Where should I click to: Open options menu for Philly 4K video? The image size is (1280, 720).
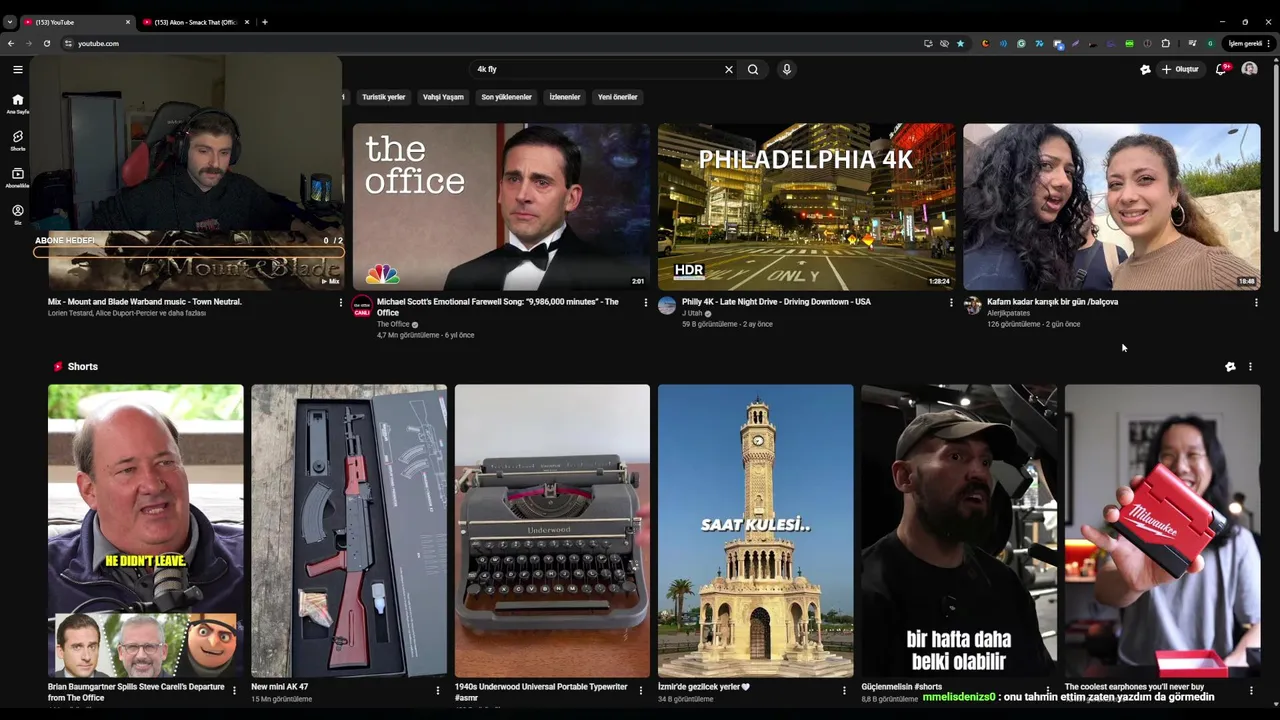951,302
